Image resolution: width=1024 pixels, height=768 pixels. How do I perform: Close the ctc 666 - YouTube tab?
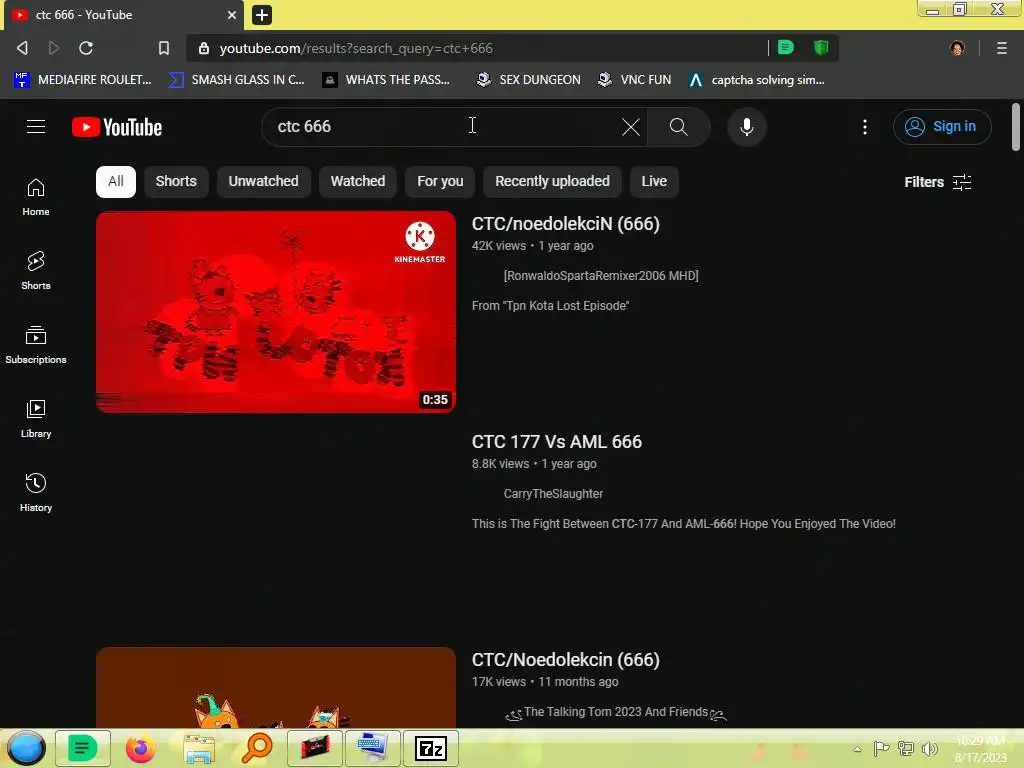pos(231,14)
